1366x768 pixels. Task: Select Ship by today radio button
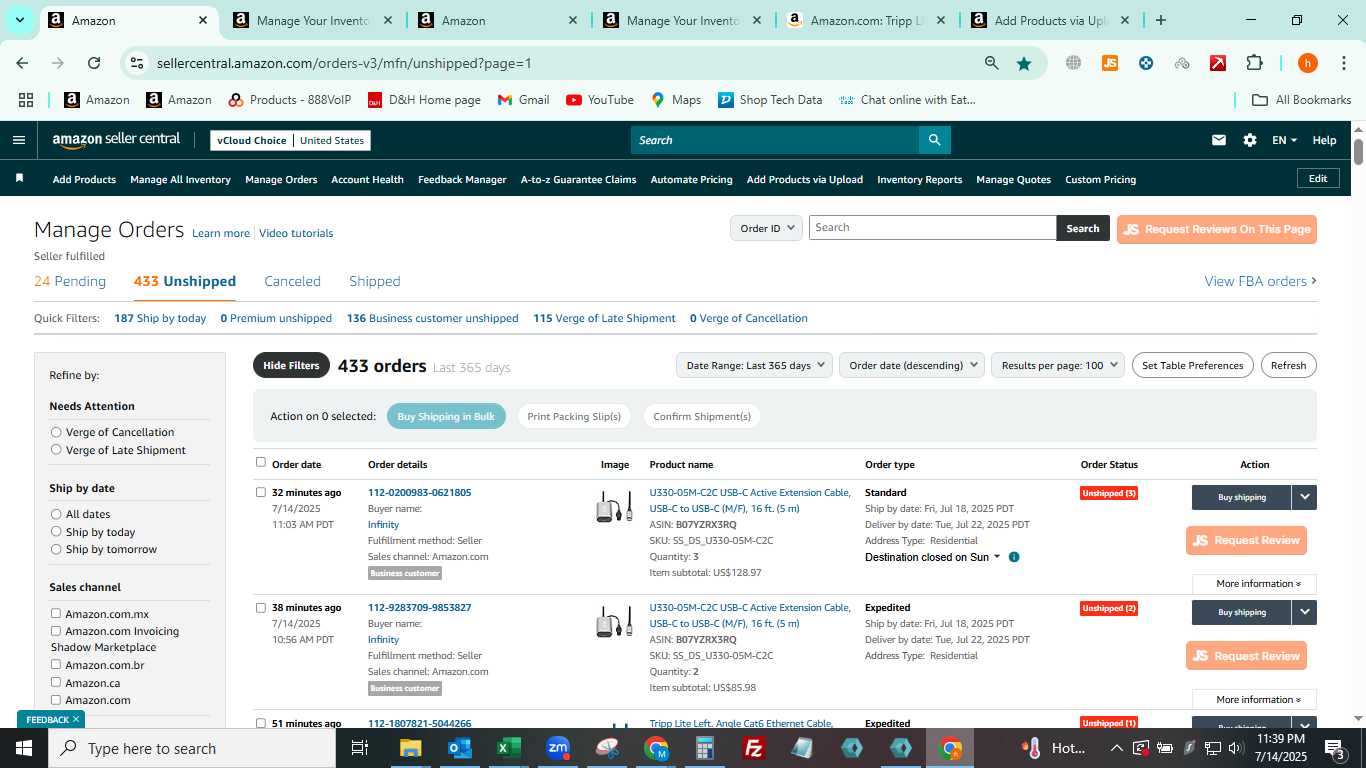click(x=56, y=532)
